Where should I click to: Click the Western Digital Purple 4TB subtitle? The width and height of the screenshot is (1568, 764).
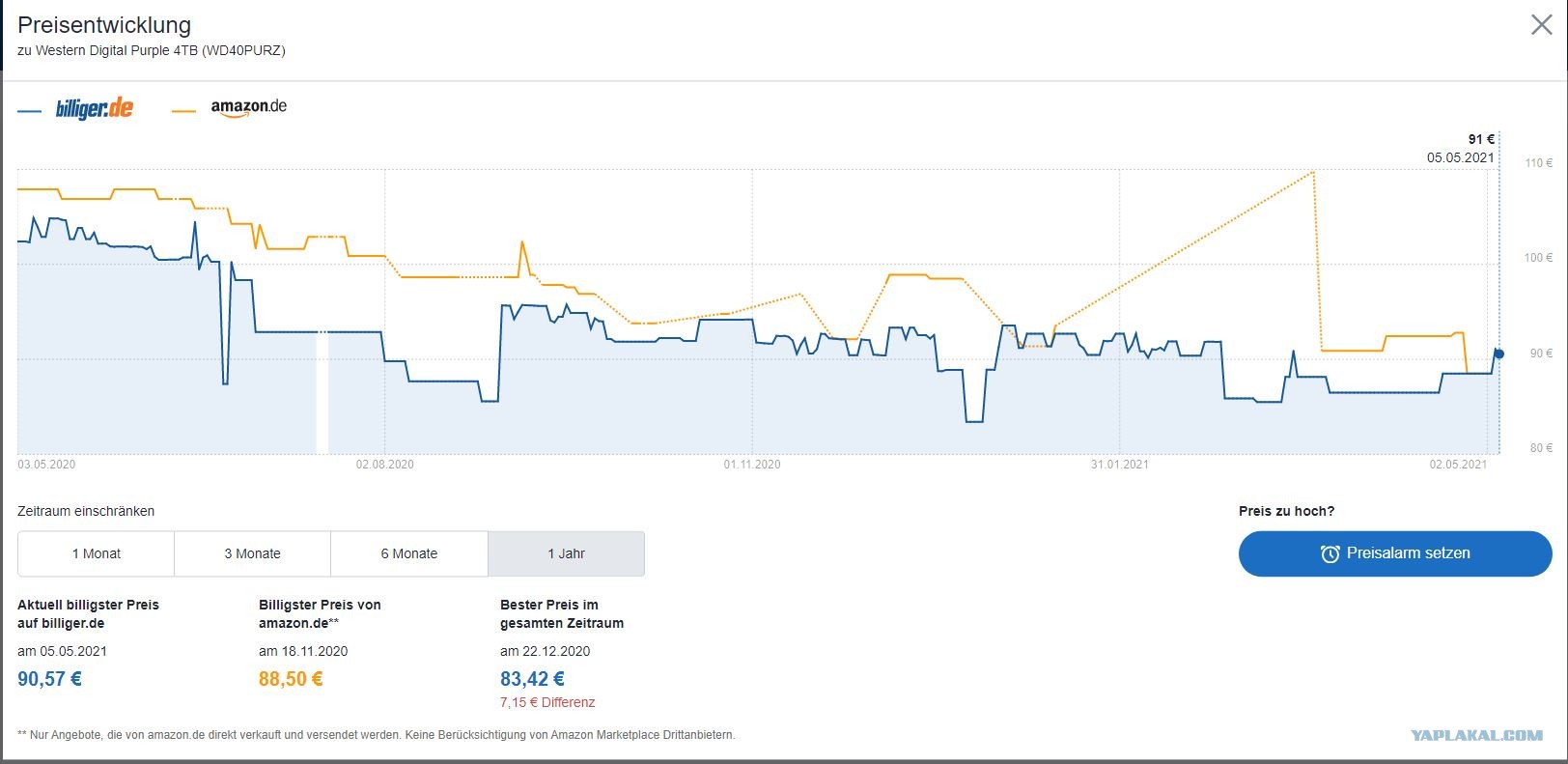coord(152,50)
